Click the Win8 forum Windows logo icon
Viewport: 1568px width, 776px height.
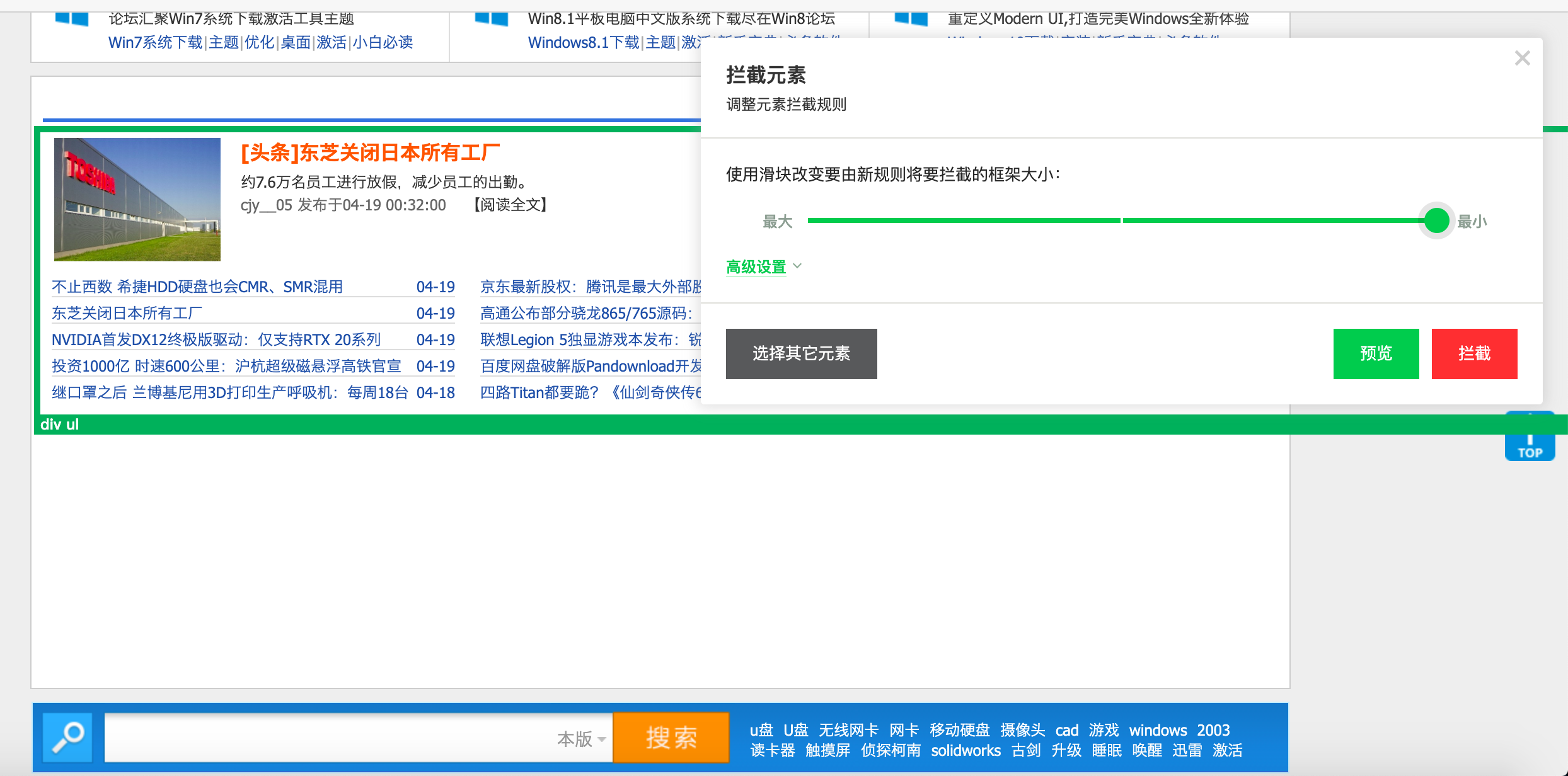492,19
